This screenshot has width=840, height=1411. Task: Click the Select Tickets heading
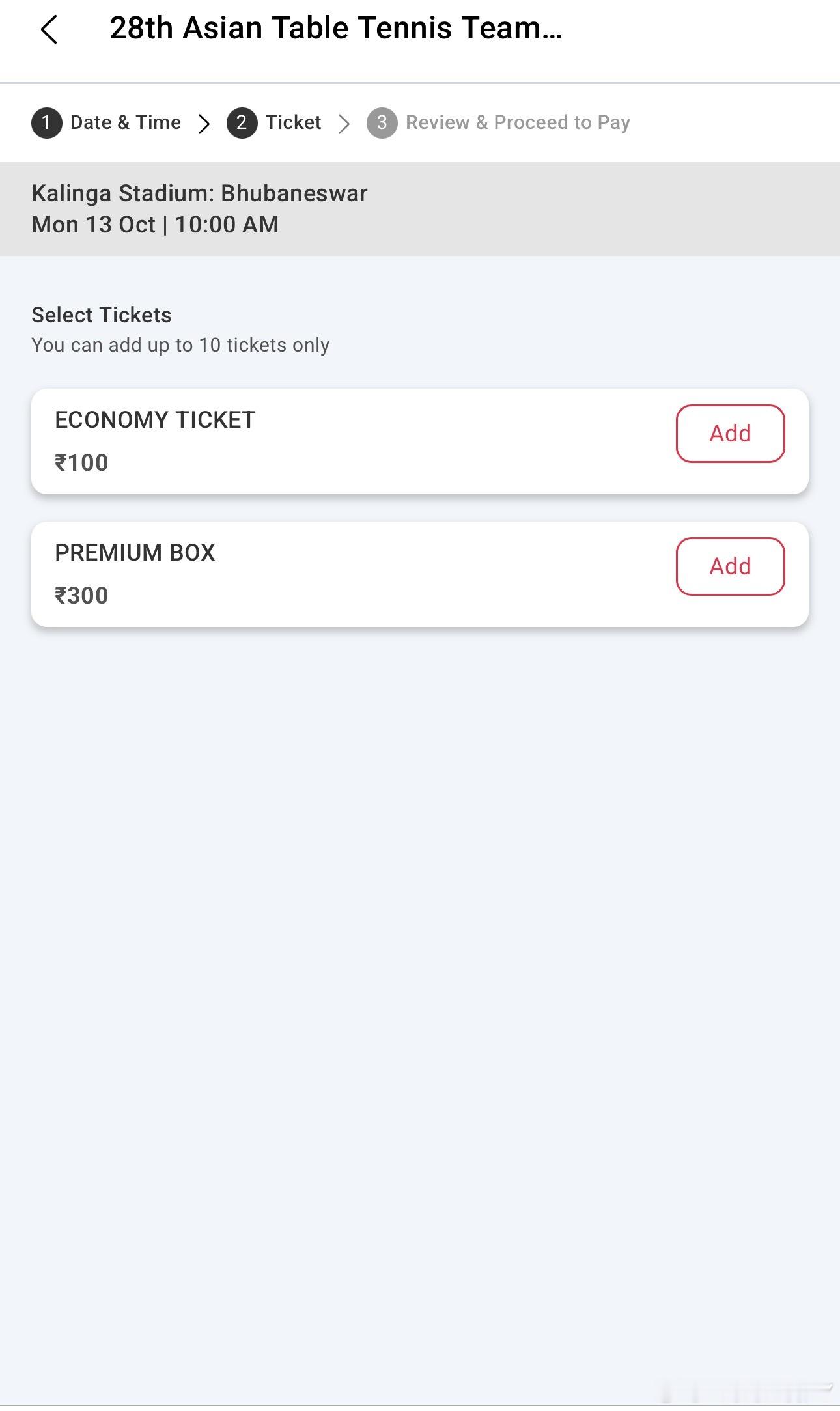click(102, 315)
